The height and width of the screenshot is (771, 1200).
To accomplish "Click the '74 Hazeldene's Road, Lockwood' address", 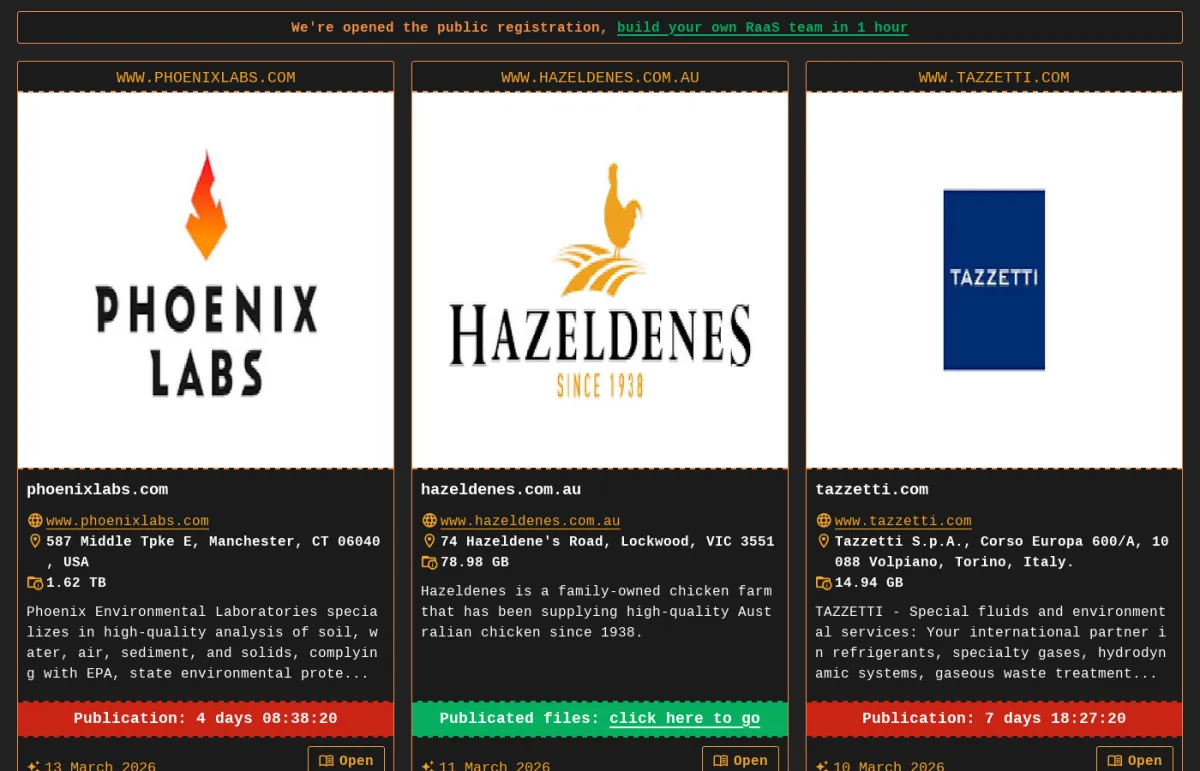I will point(607,541).
